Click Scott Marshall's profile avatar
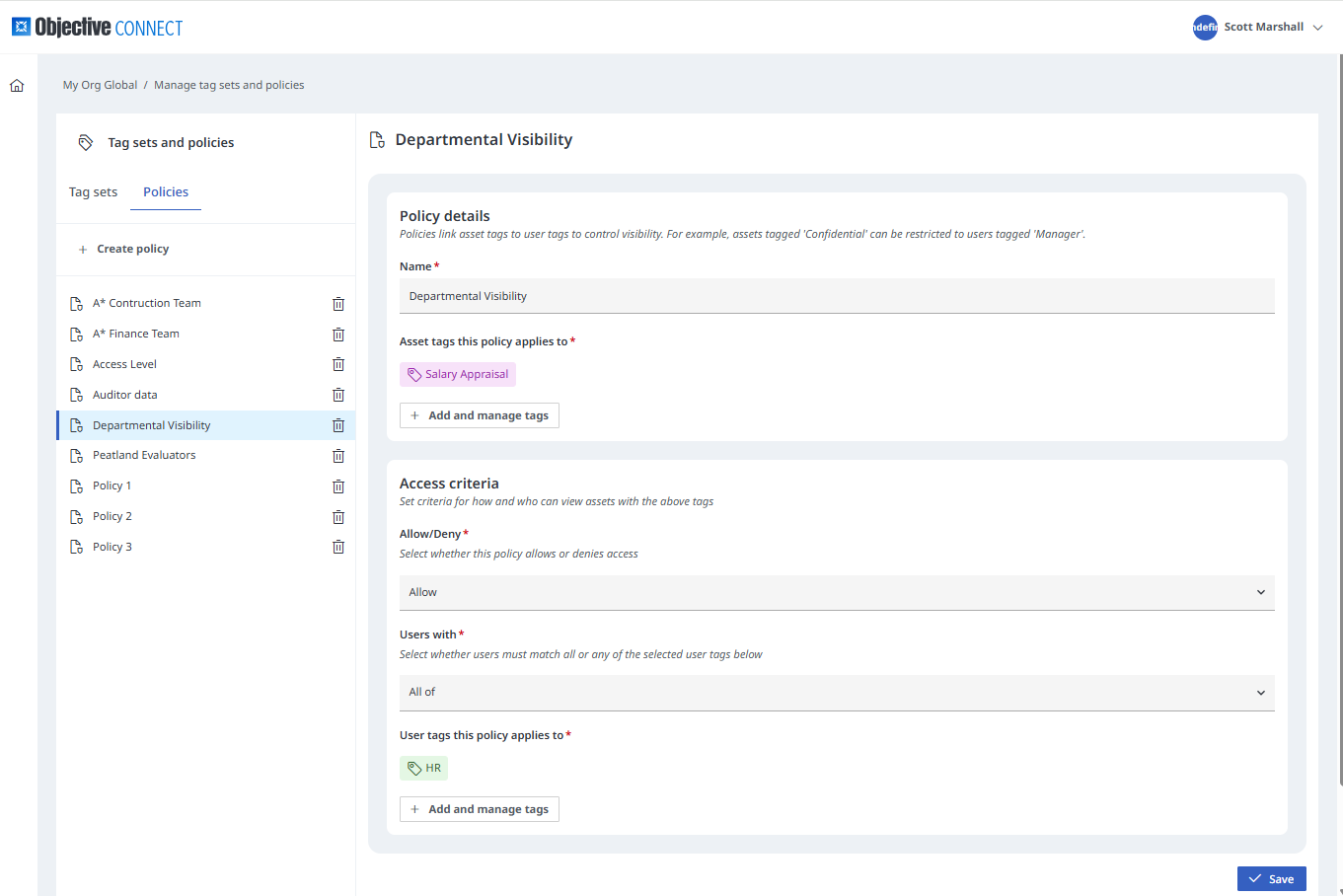 point(1205,28)
